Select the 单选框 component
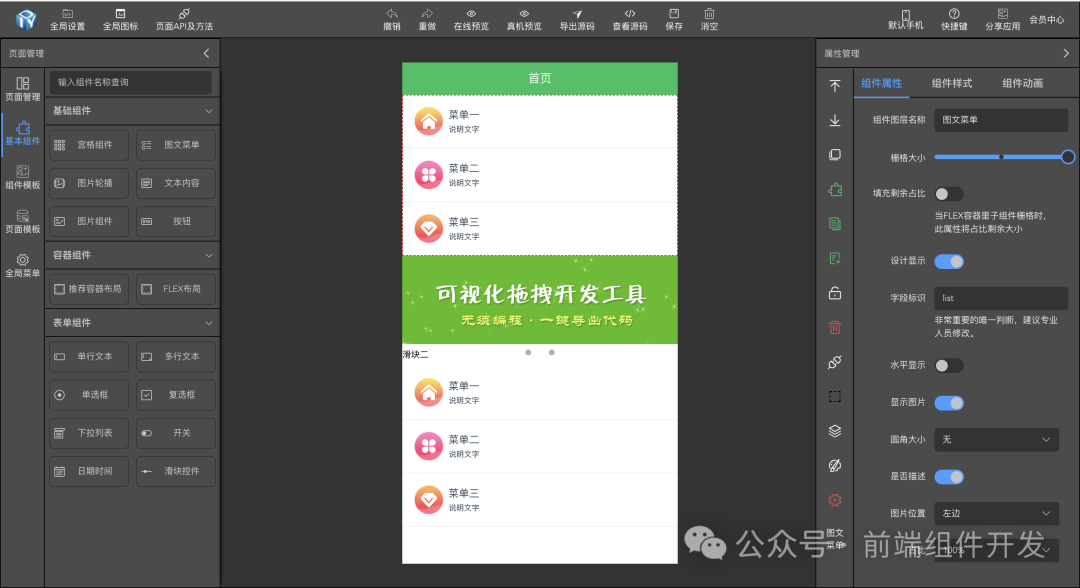This screenshot has width=1080, height=588. pos(89,395)
